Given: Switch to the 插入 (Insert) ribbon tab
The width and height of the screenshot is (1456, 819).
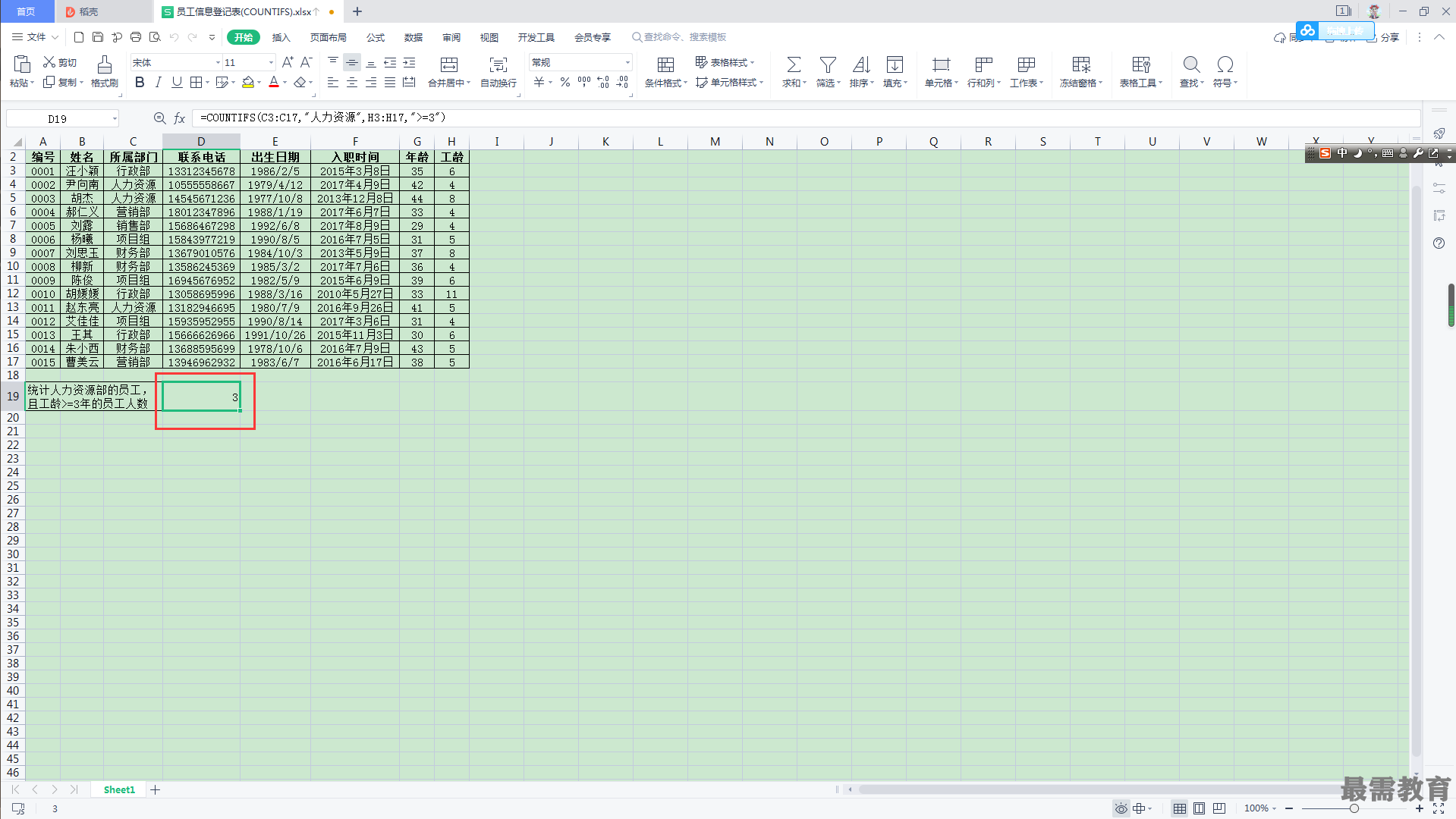Looking at the screenshot, I should point(281,37).
